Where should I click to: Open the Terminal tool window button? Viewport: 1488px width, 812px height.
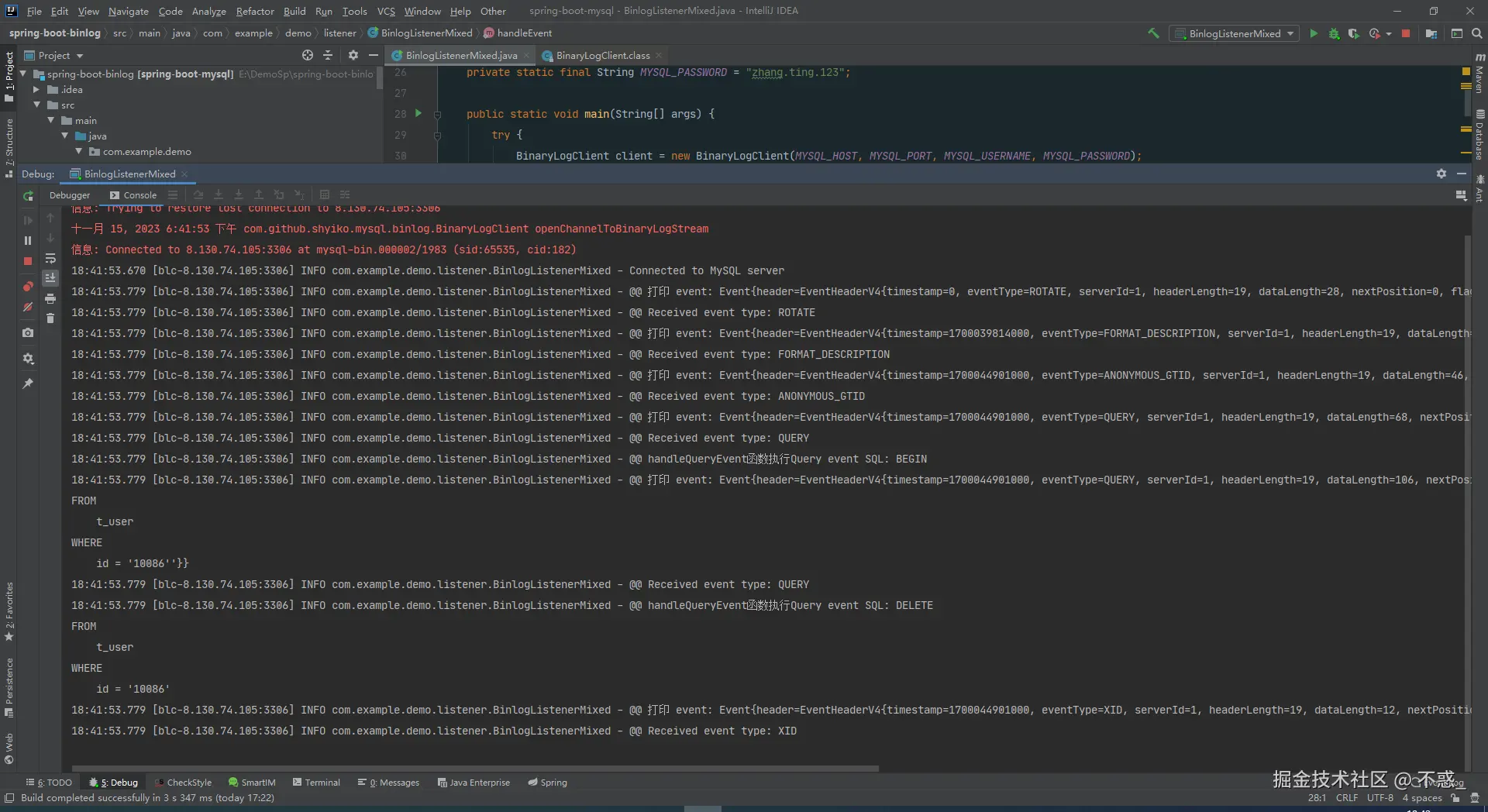coord(315,783)
